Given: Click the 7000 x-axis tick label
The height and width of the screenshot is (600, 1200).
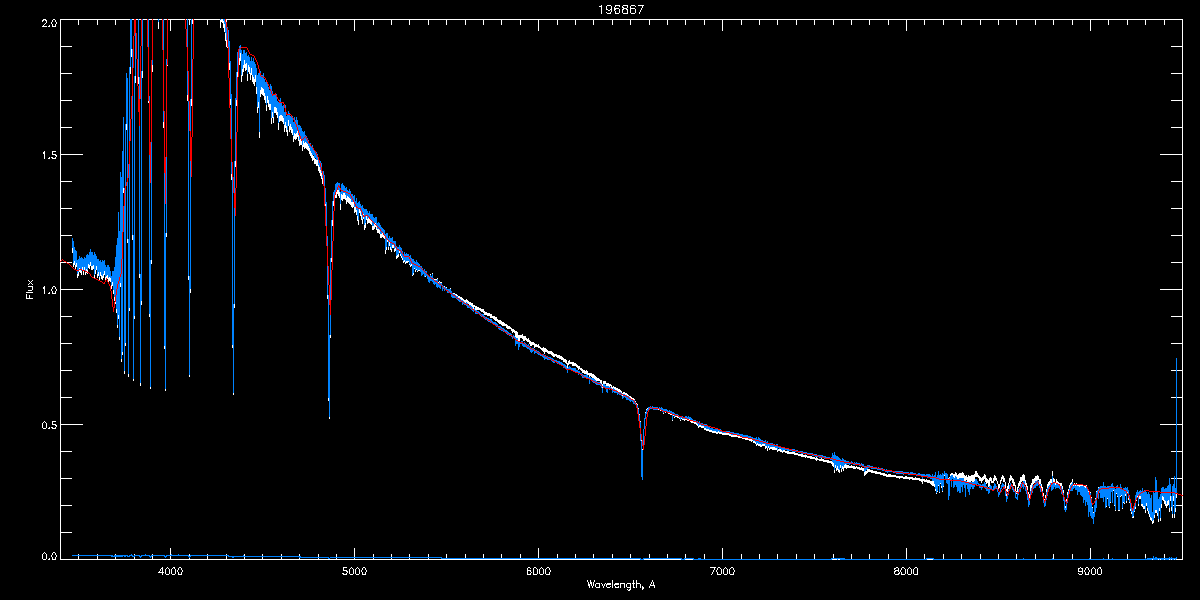Looking at the screenshot, I should [x=722, y=571].
